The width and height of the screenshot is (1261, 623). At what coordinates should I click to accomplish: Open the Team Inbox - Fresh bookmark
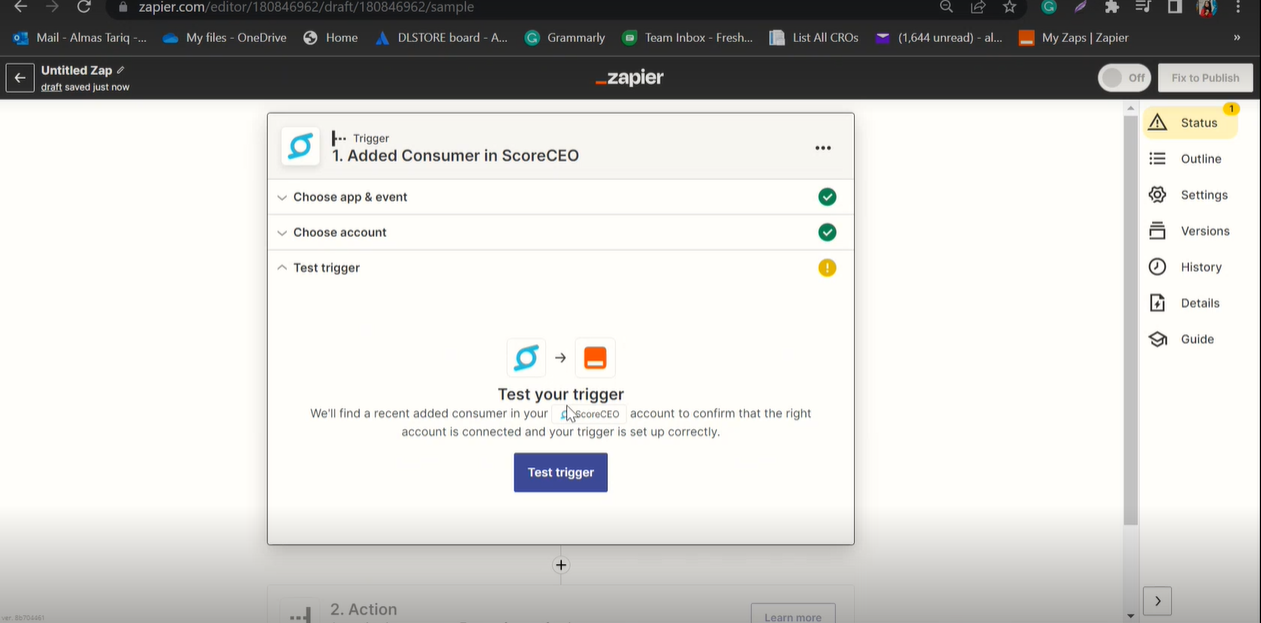pos(687,37)
